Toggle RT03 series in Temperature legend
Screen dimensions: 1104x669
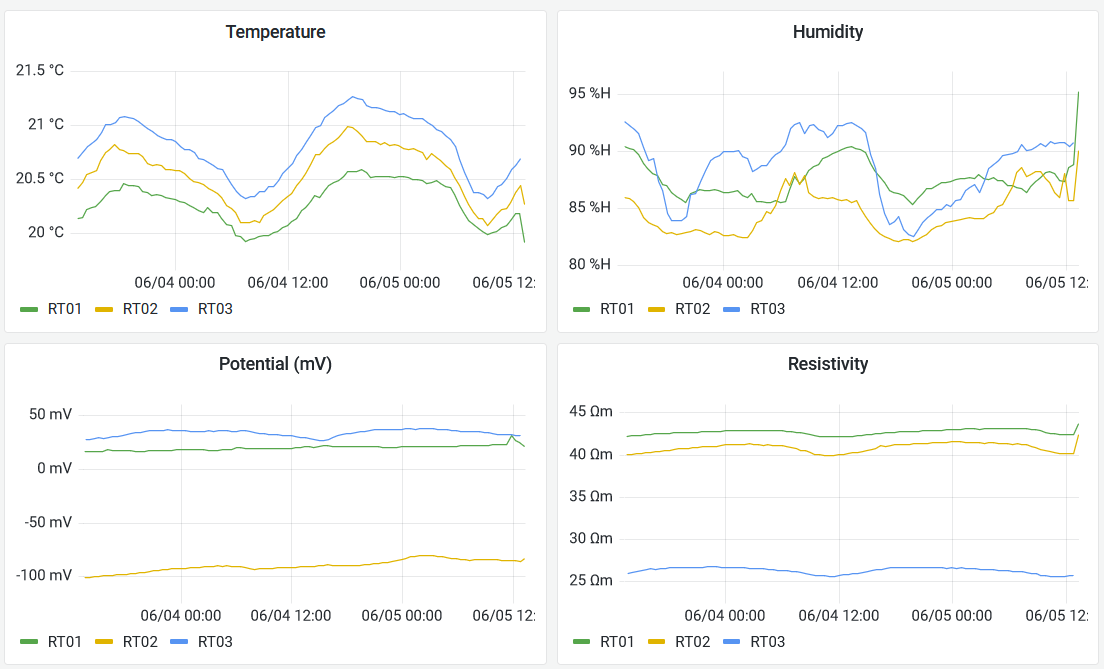[x=215, y=309]
